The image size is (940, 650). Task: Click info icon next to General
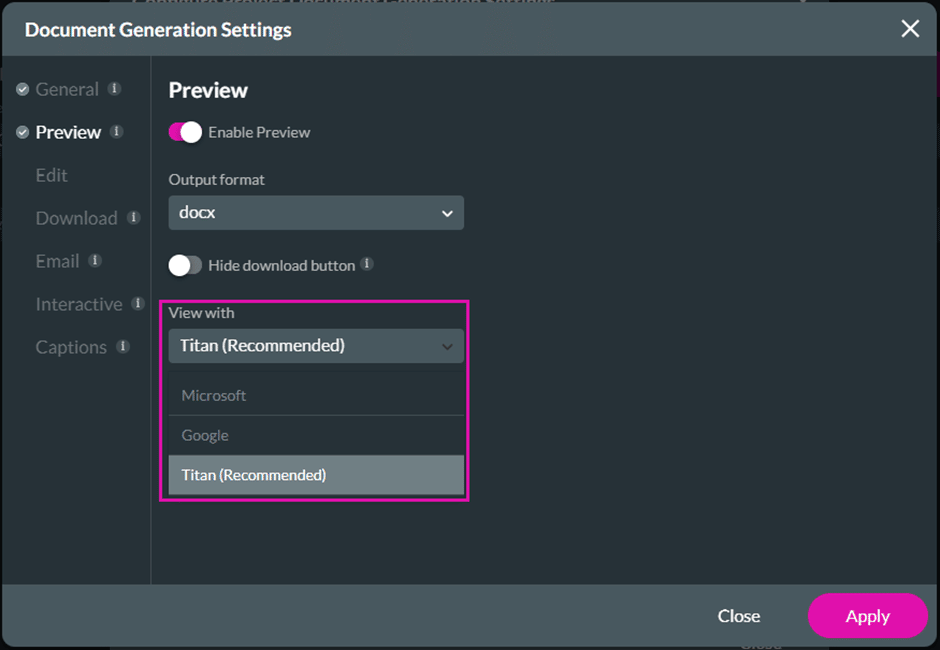(115, 89)
